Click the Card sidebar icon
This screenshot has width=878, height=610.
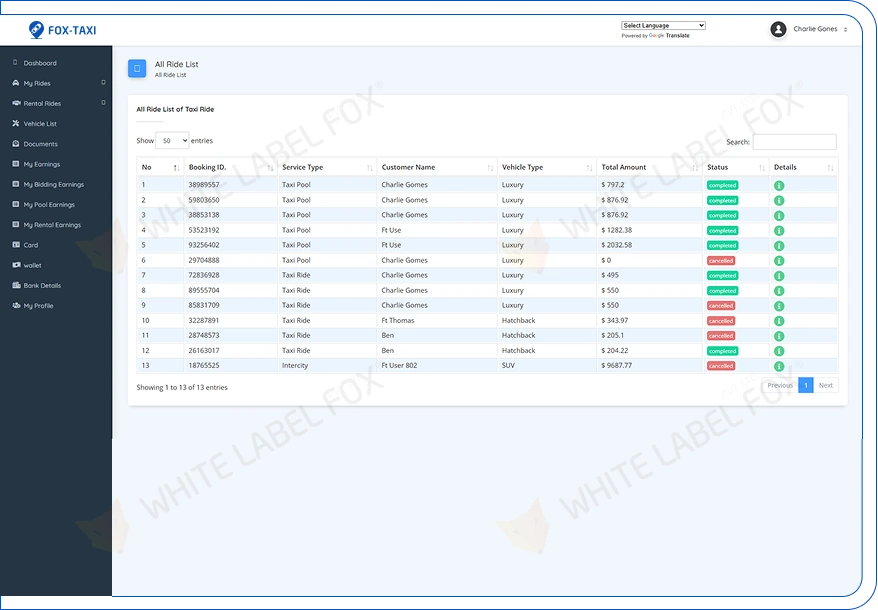click(x=16, y=245)
